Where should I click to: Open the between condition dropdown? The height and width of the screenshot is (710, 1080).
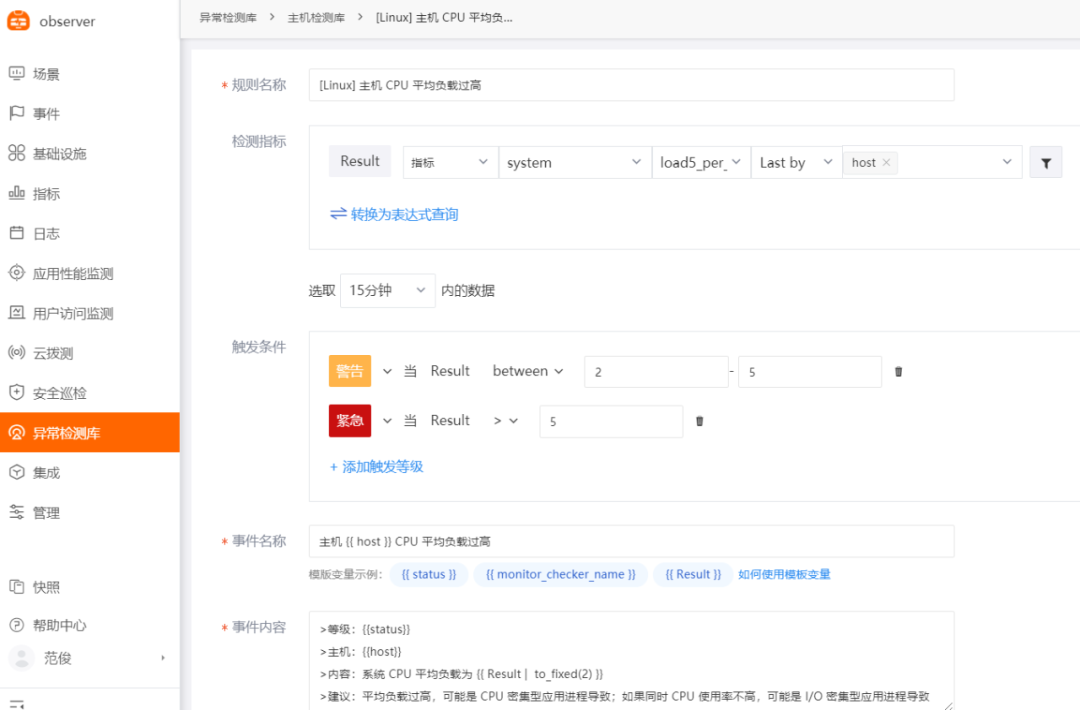[528, 370]
